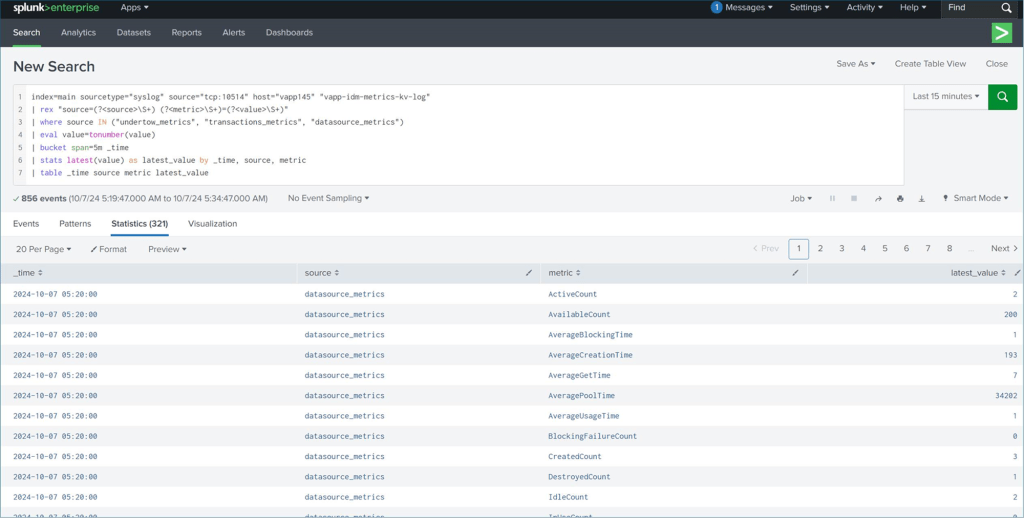Open the Dashboards navigation item
This screenshot has width=1024, height=518.
click(x=289, y=32)
